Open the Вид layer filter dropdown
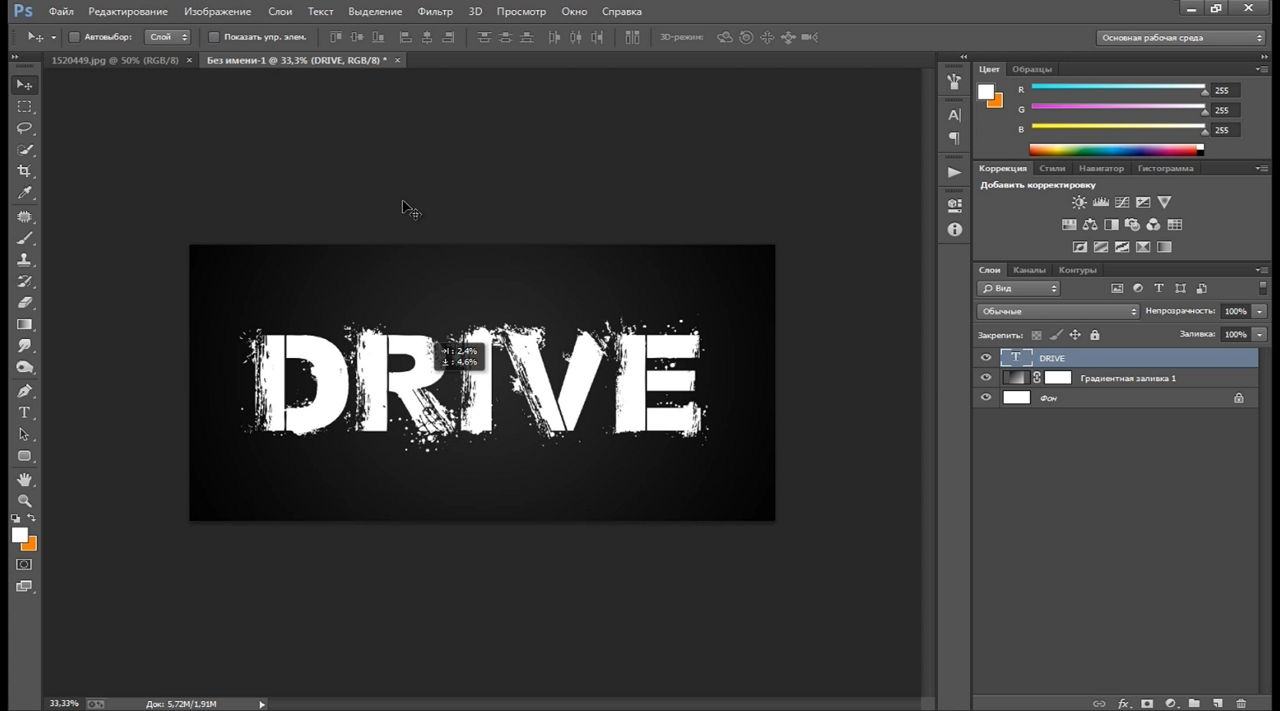This screenshot has width=1280, height=711. click(1018, 288)
